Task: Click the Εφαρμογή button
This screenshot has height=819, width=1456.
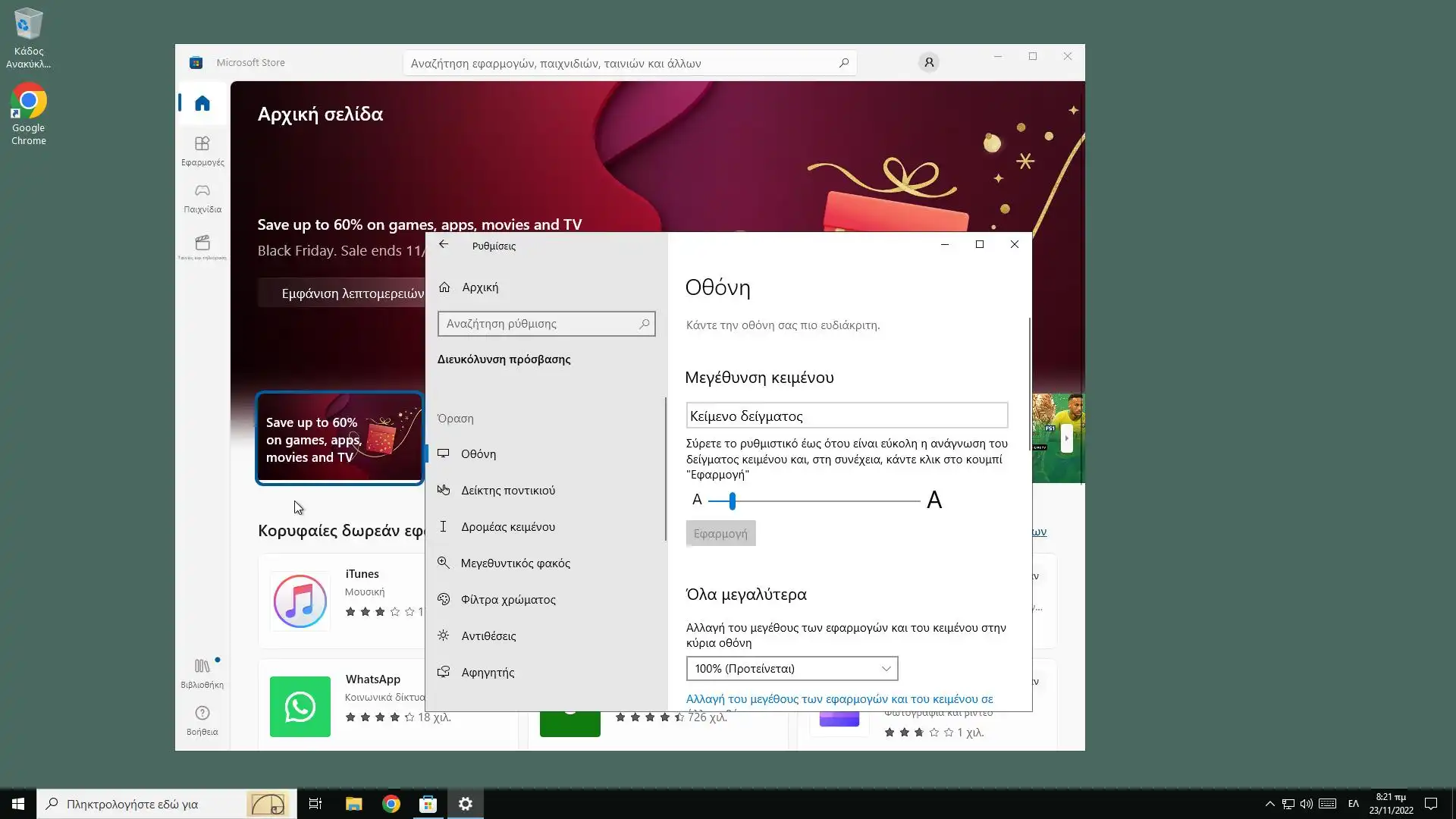Action: pos(720,534)
